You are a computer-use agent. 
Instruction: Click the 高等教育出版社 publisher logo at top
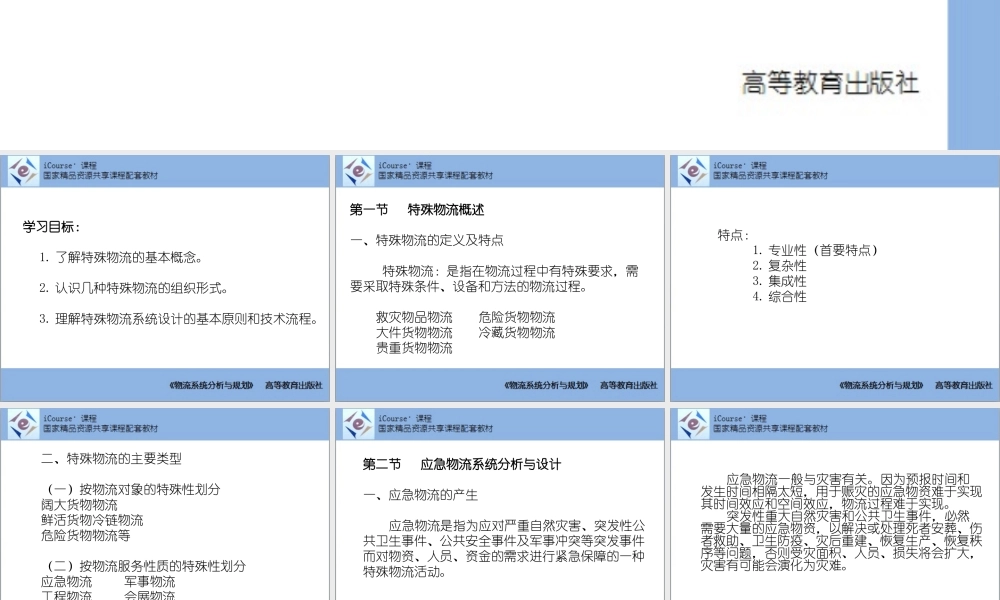pyautogui.click(x=832, y=80)
